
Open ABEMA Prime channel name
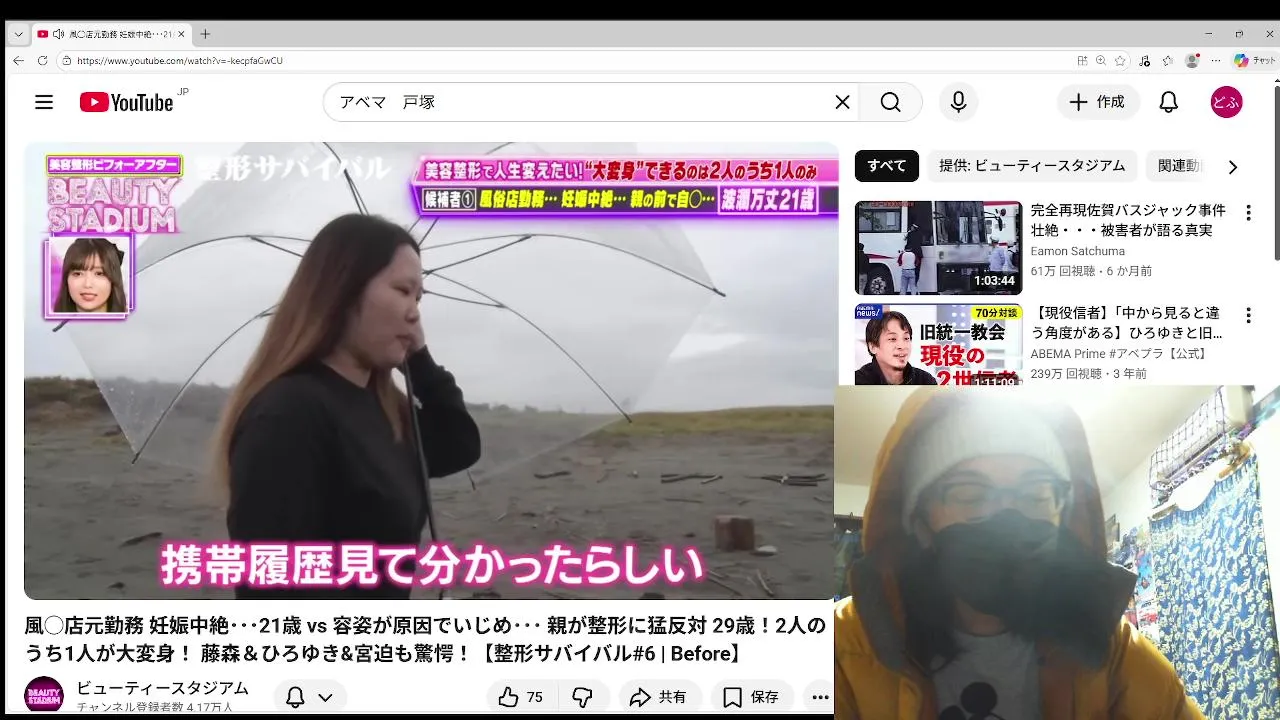(x=1119, y=354)
